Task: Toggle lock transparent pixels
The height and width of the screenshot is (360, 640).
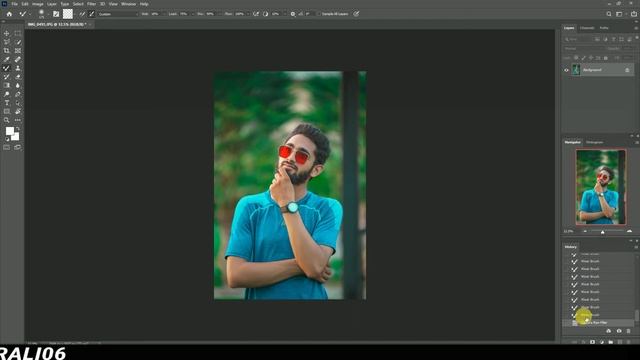Action: tap(576, 58)
